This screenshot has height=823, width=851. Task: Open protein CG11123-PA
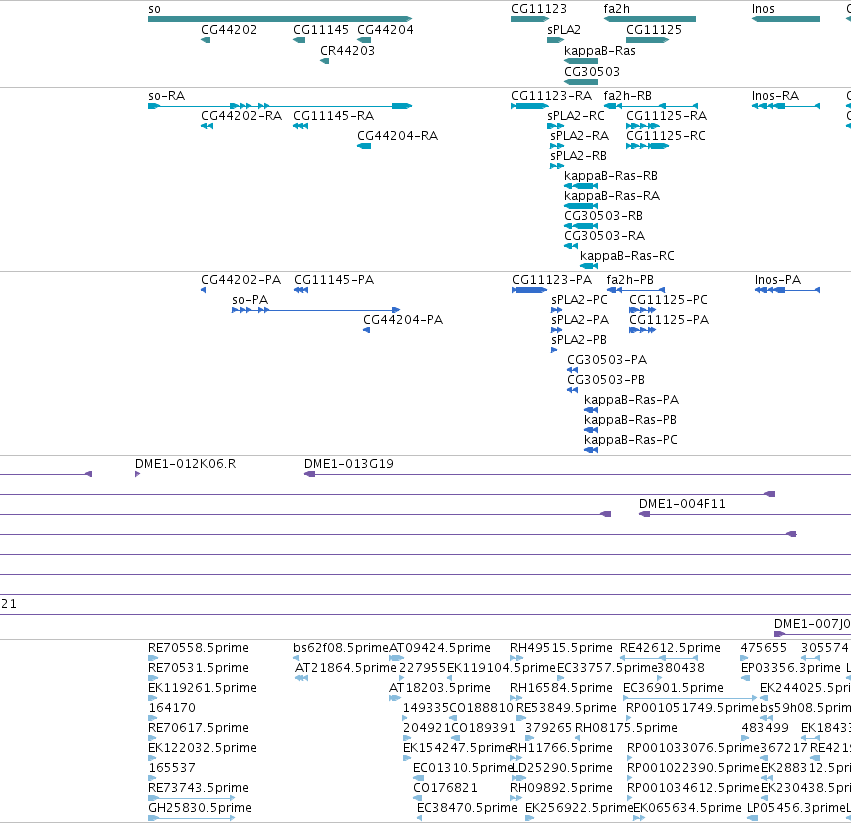coord(552,280)
